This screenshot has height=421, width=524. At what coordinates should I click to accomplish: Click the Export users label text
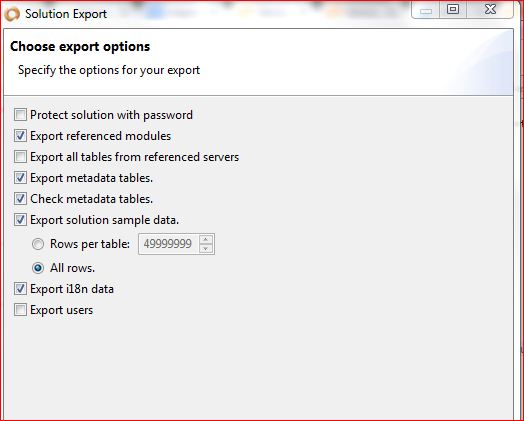(x=61, y=310)
